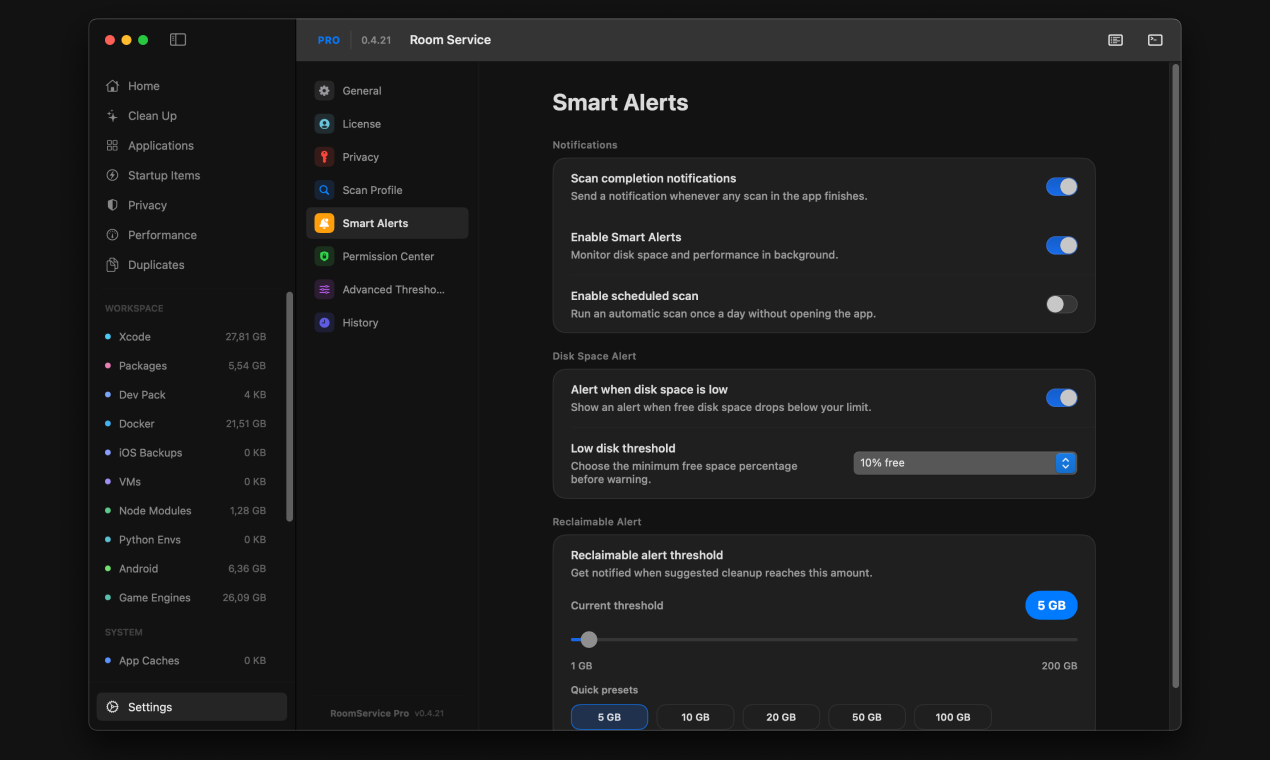The image size is (1270, 760).
Task: Open General settings gear icon
Action: point(324,91)
